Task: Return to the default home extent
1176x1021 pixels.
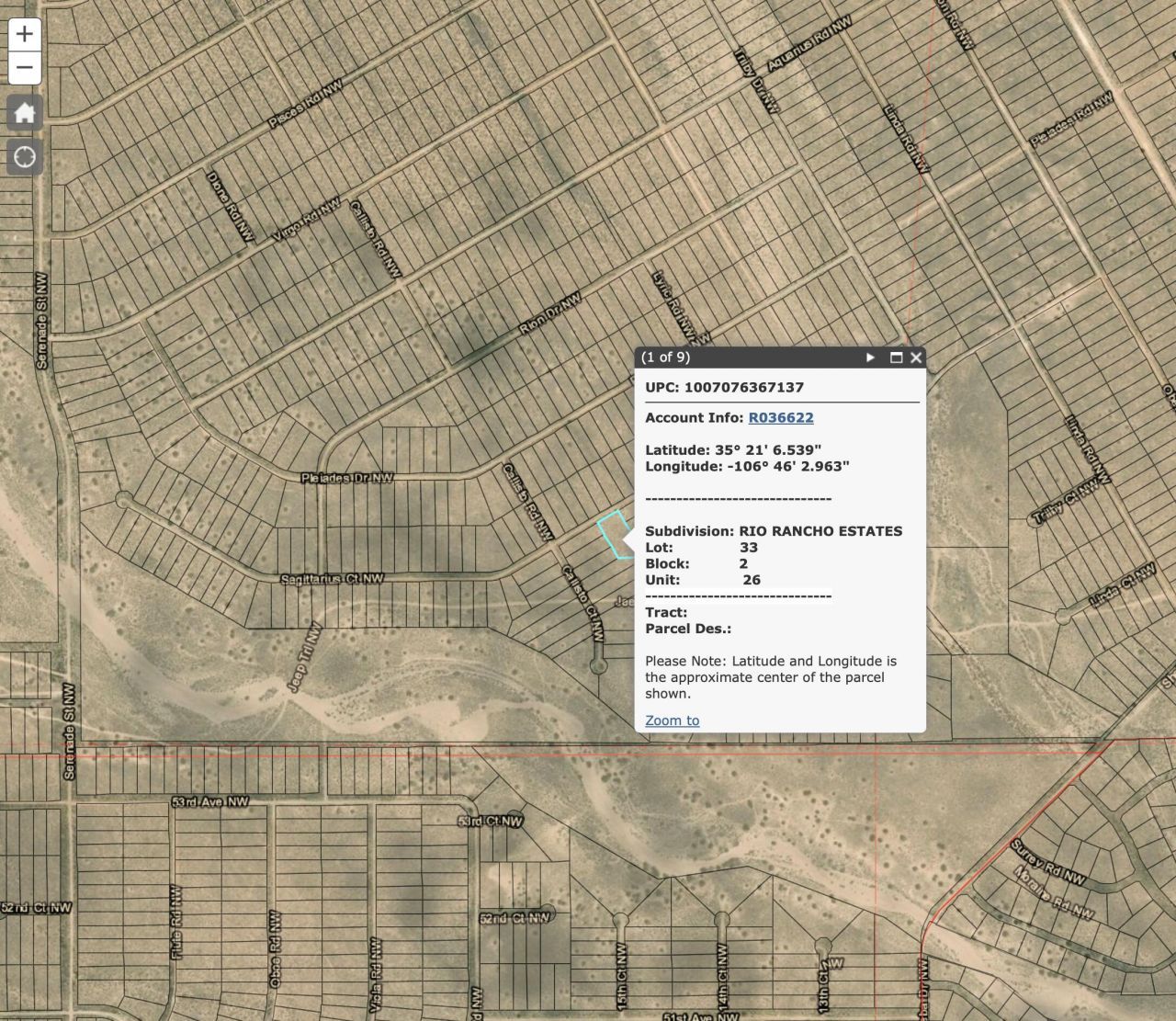Action: [25, 113]
